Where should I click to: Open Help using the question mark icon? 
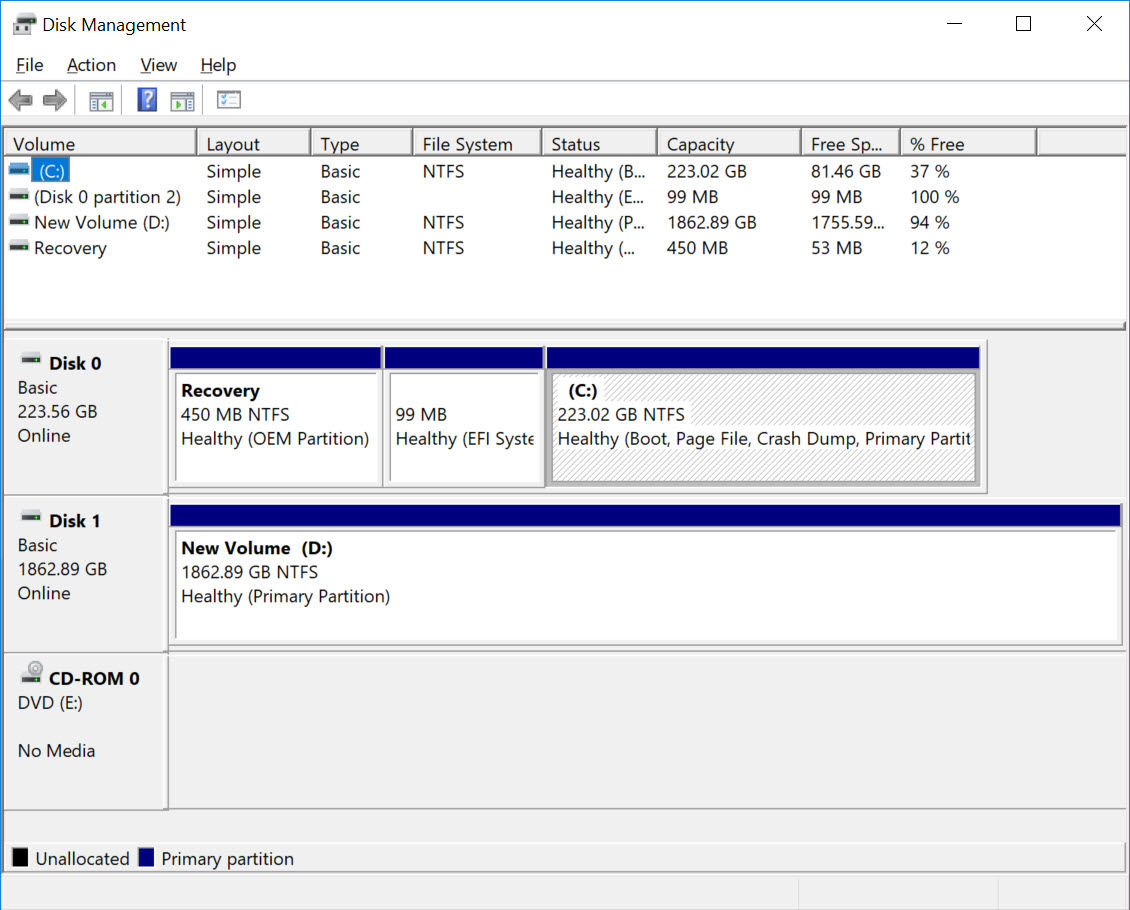pyautogui.click(x=146, y=99)
